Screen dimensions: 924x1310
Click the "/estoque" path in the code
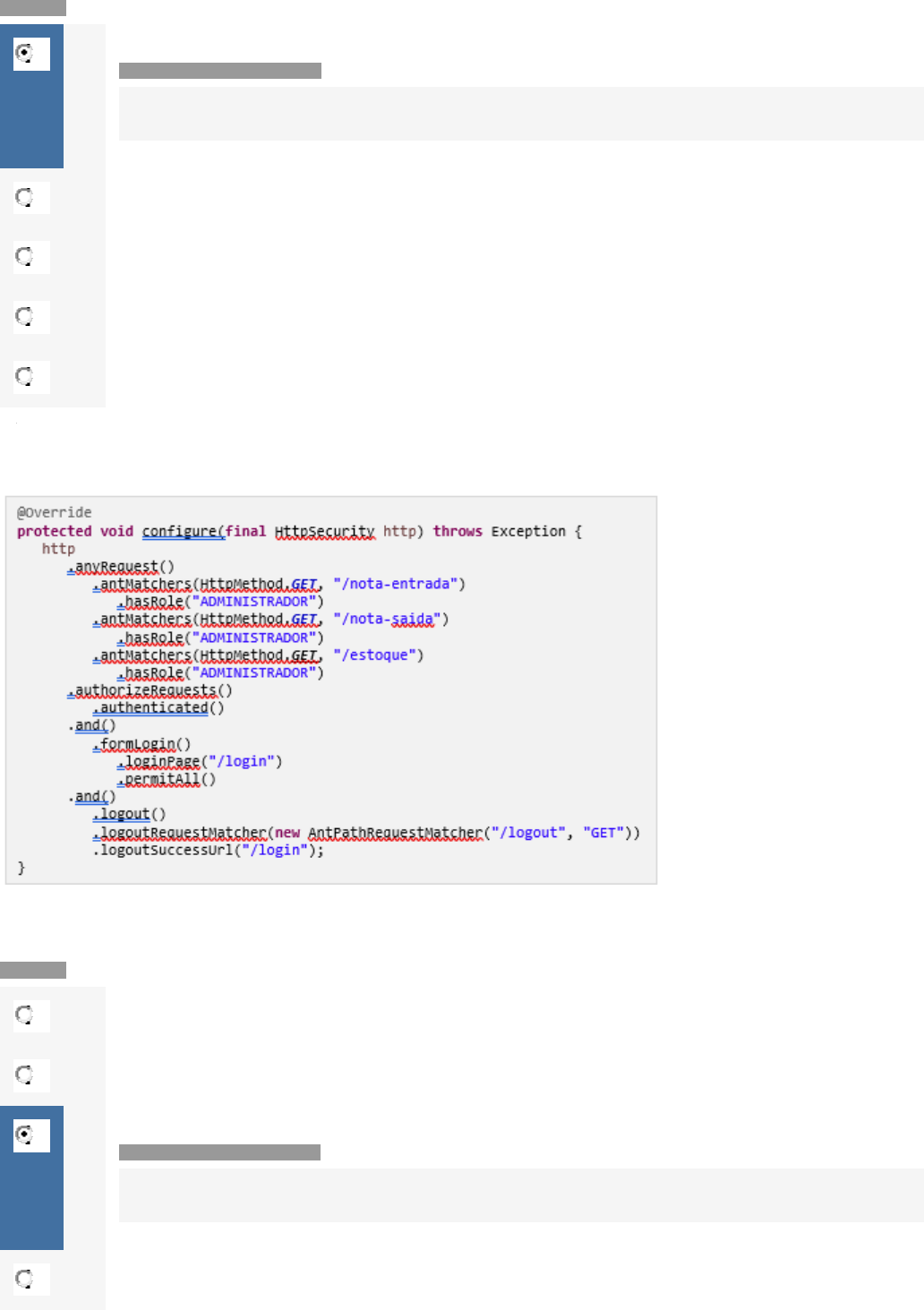[x=378, y=655]
